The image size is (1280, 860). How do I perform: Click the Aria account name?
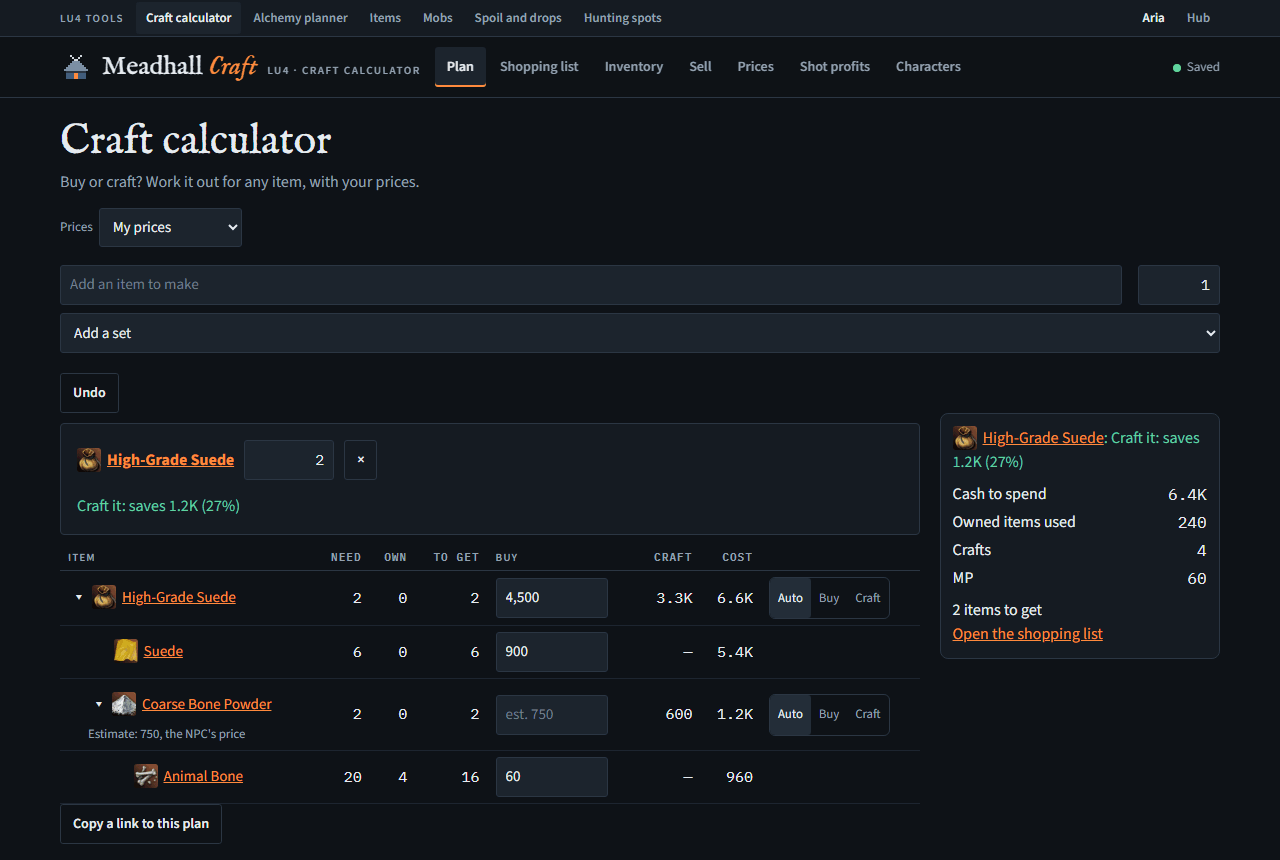(x=1153, y=18)
